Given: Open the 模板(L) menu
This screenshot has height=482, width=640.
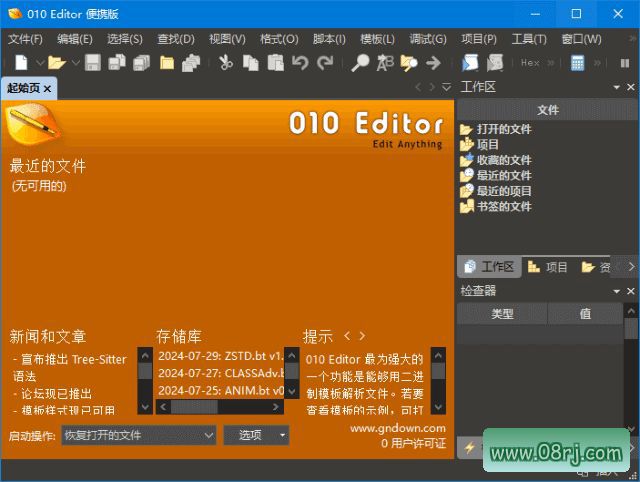Looking at the screenshot, I should 377,39.
